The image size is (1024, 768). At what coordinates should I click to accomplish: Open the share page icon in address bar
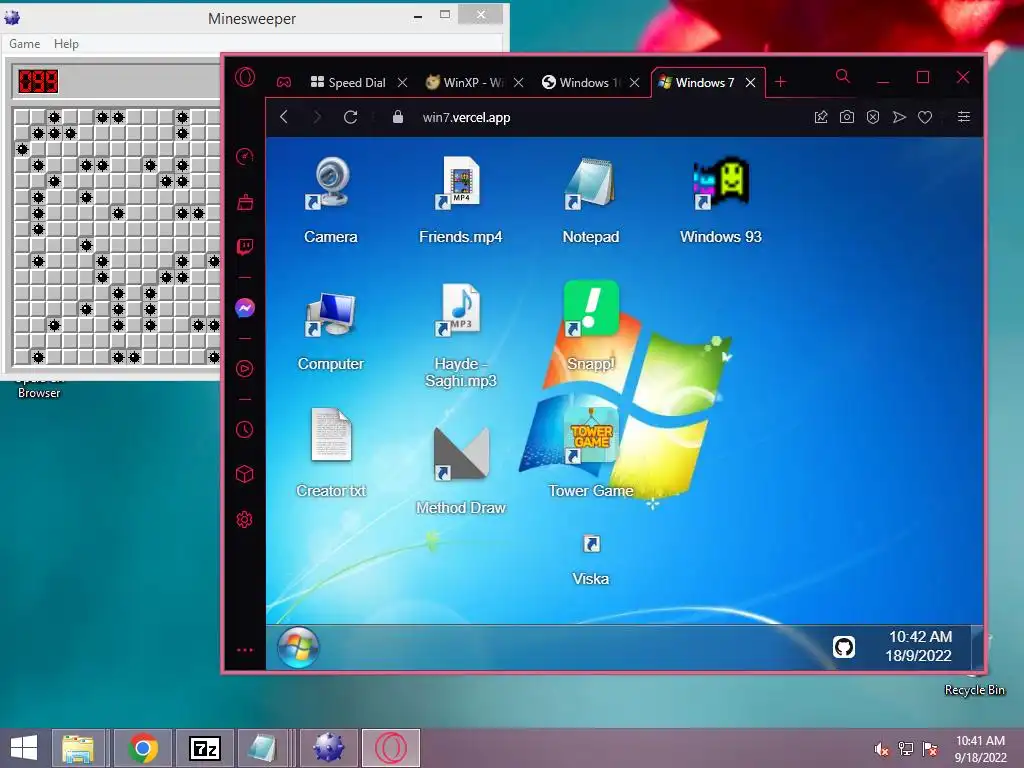pos(821,117)
